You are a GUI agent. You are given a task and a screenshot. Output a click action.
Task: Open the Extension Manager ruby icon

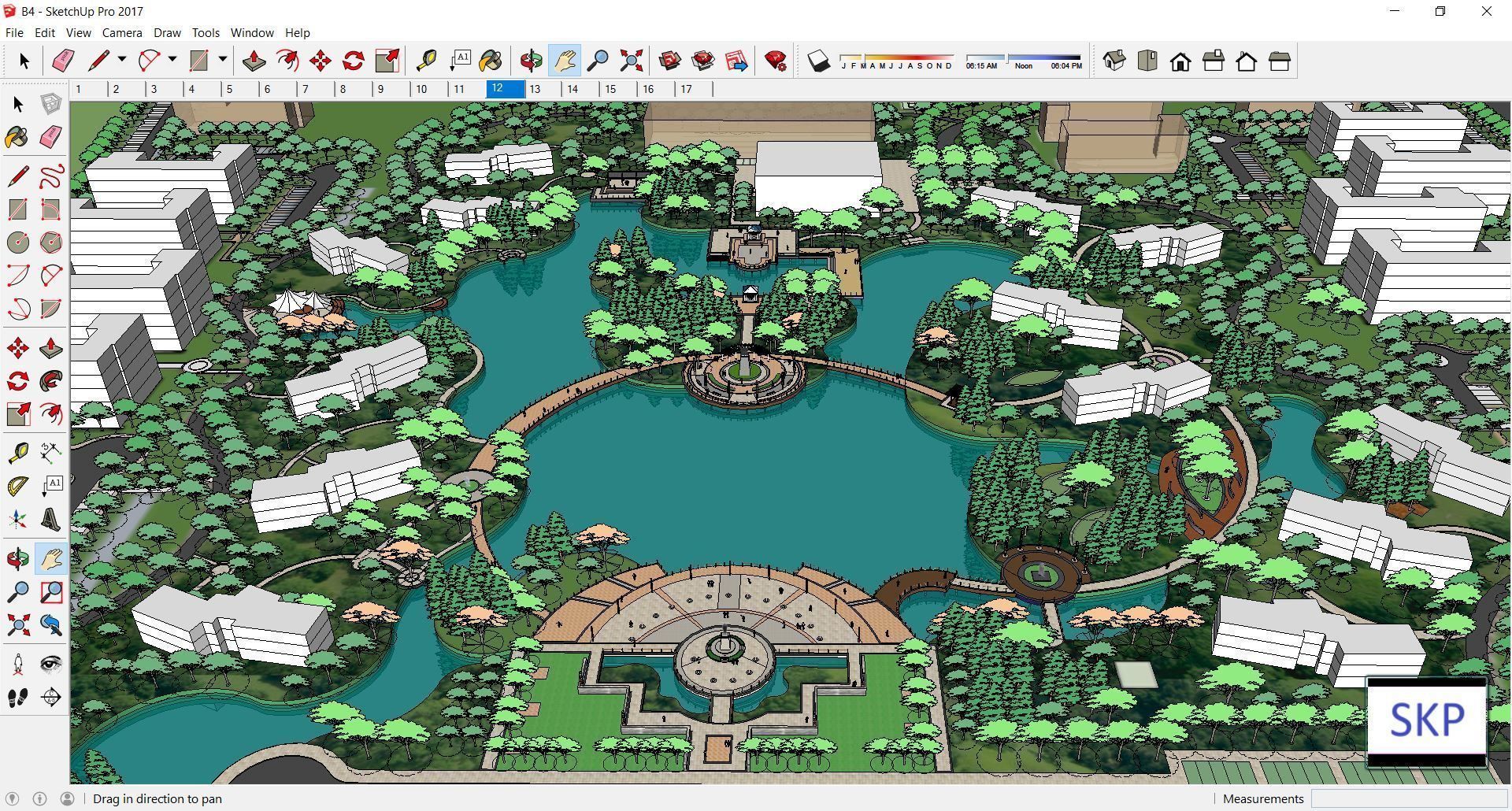776,61
